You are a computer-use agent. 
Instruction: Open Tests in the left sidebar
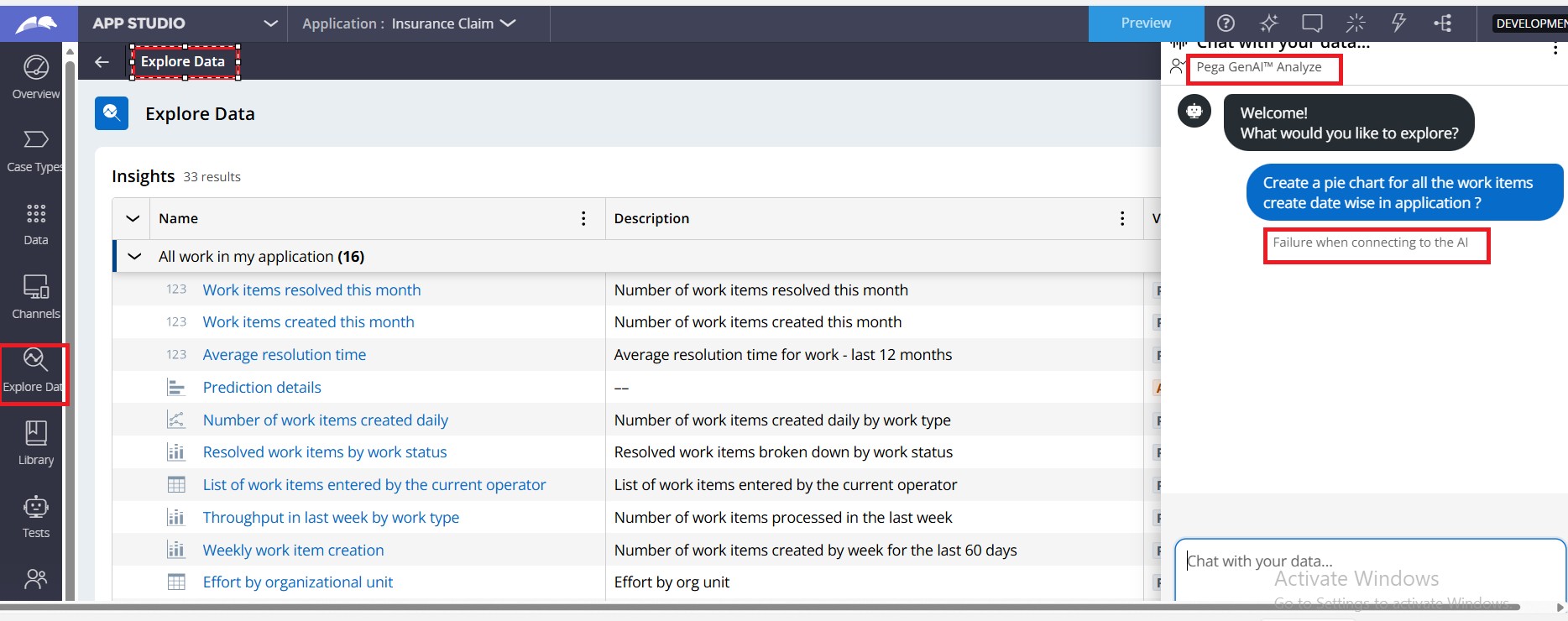tap(35, 516)
